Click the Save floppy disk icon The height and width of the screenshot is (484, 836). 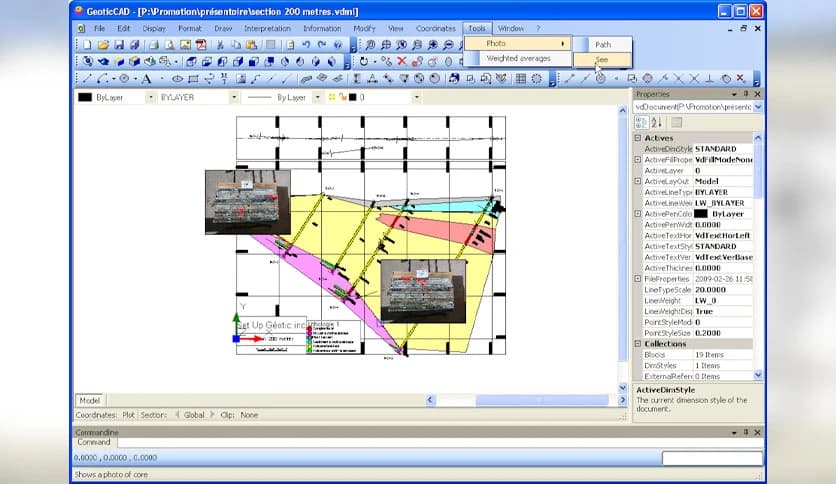119,45
